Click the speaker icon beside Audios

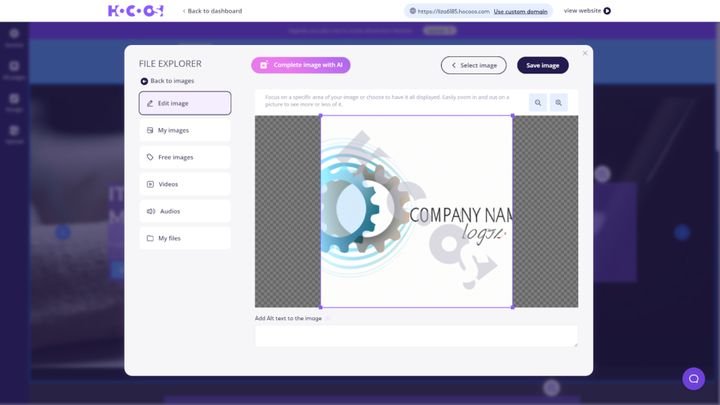[x=151, y=211]
